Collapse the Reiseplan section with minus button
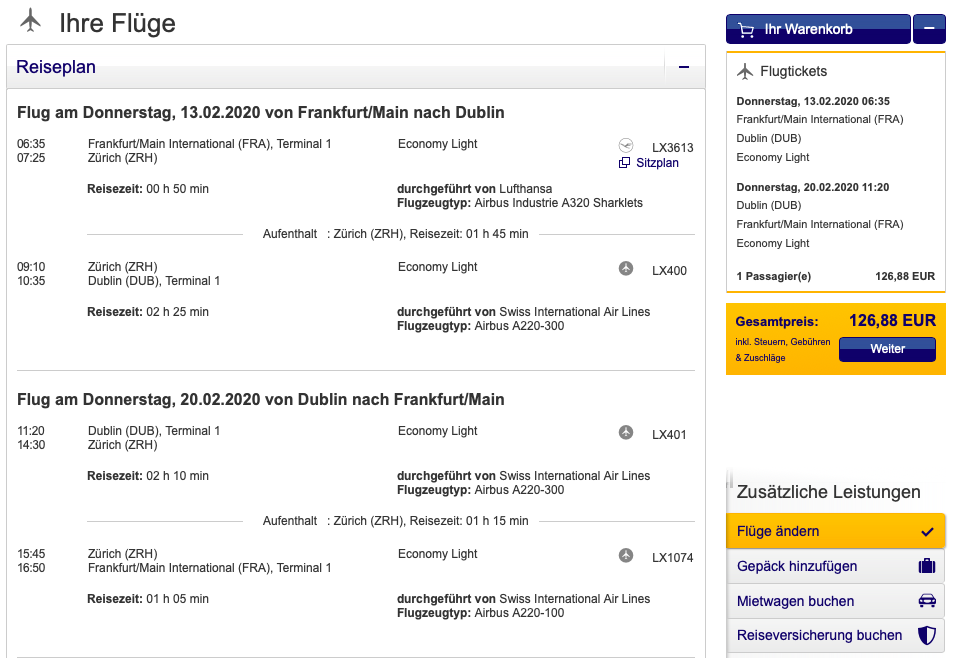Viewport: 954px width, 658px height. tap(684, 67)
